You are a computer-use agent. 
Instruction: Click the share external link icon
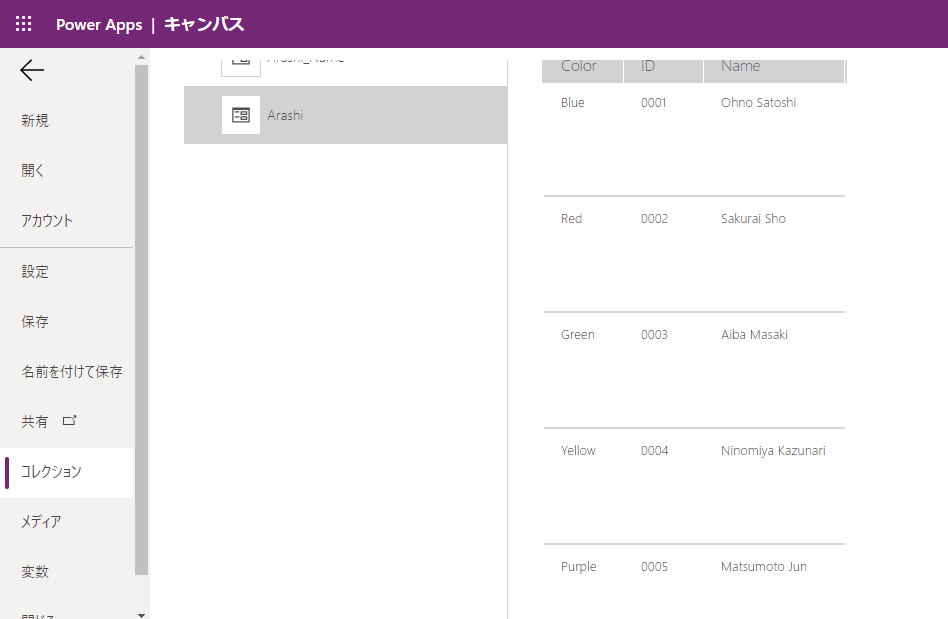(70, 420)
